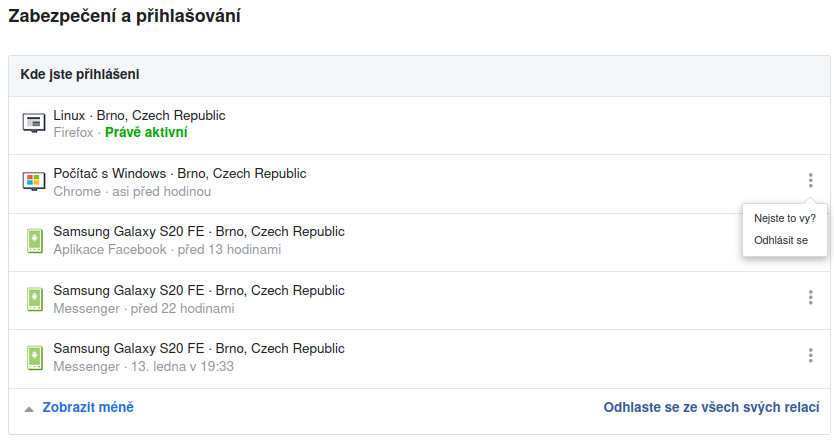Select the Messenger před 22 hodinami row
Image resolution: width=834 pixels, height=445 pixels.
click(419, 300)
